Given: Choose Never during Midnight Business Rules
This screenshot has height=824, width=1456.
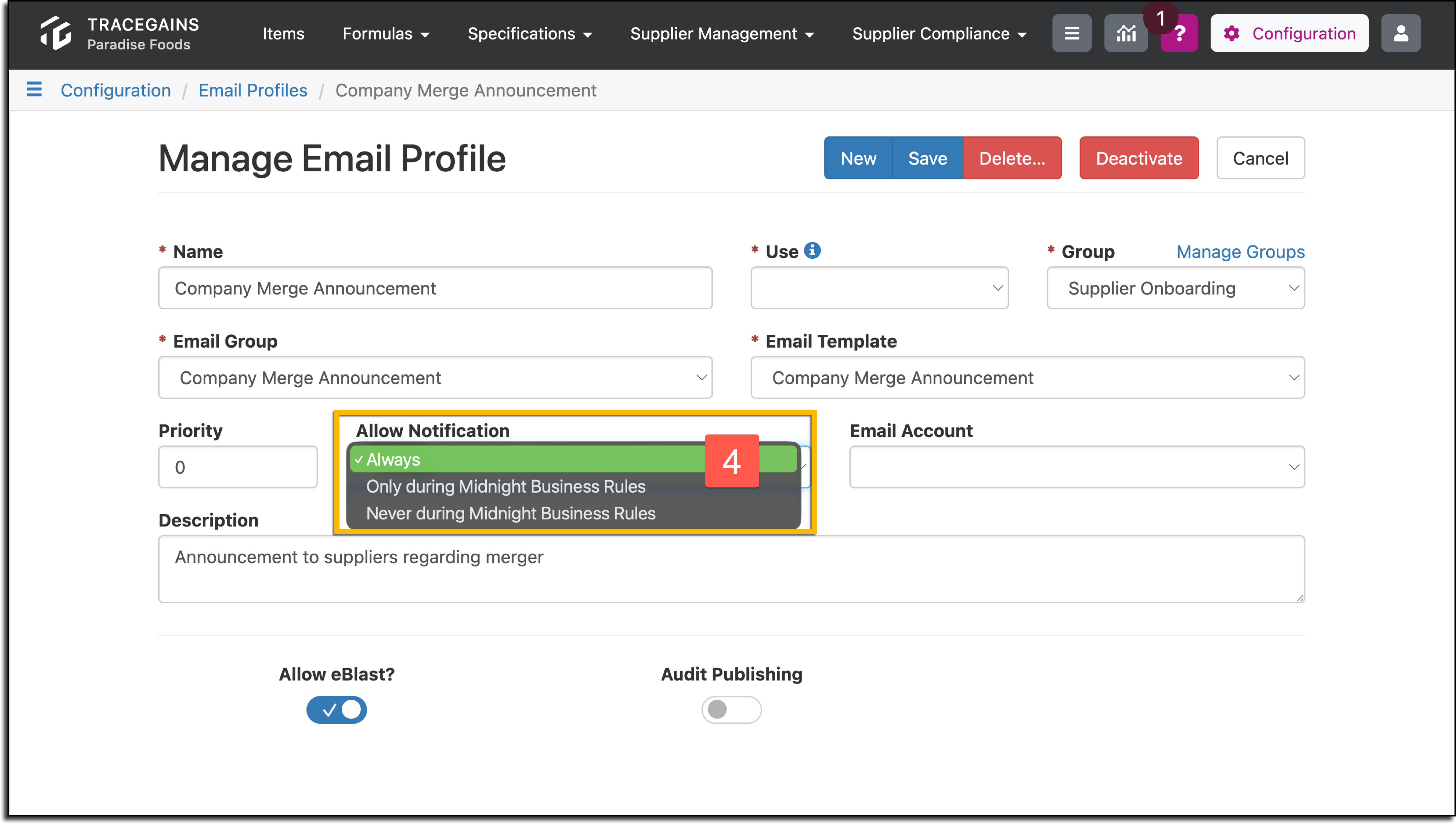Looking at the screenshot, I should 573,513.
